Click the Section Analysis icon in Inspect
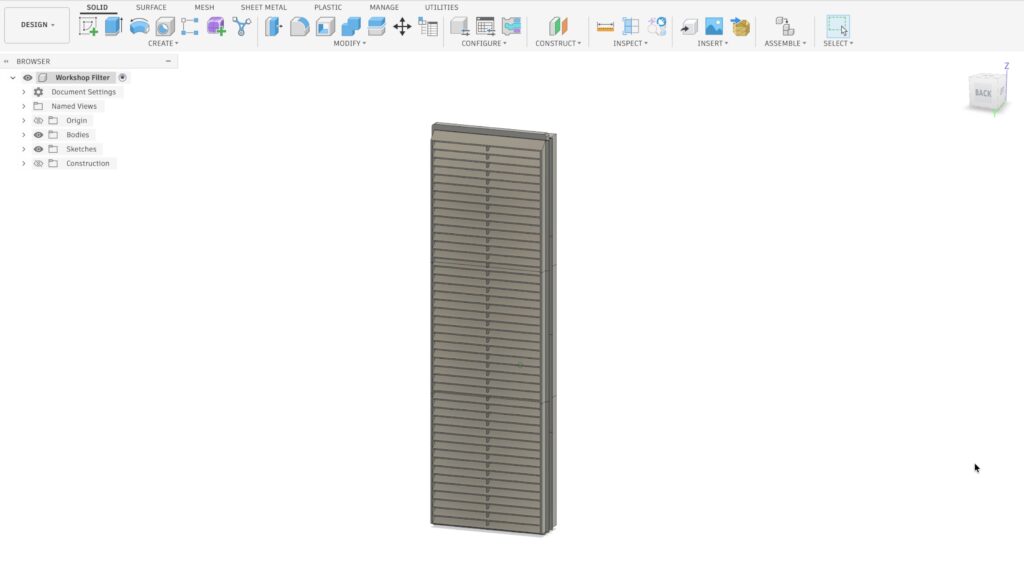This screenshot has width=1024, height=573. click(x=631, y=27)
